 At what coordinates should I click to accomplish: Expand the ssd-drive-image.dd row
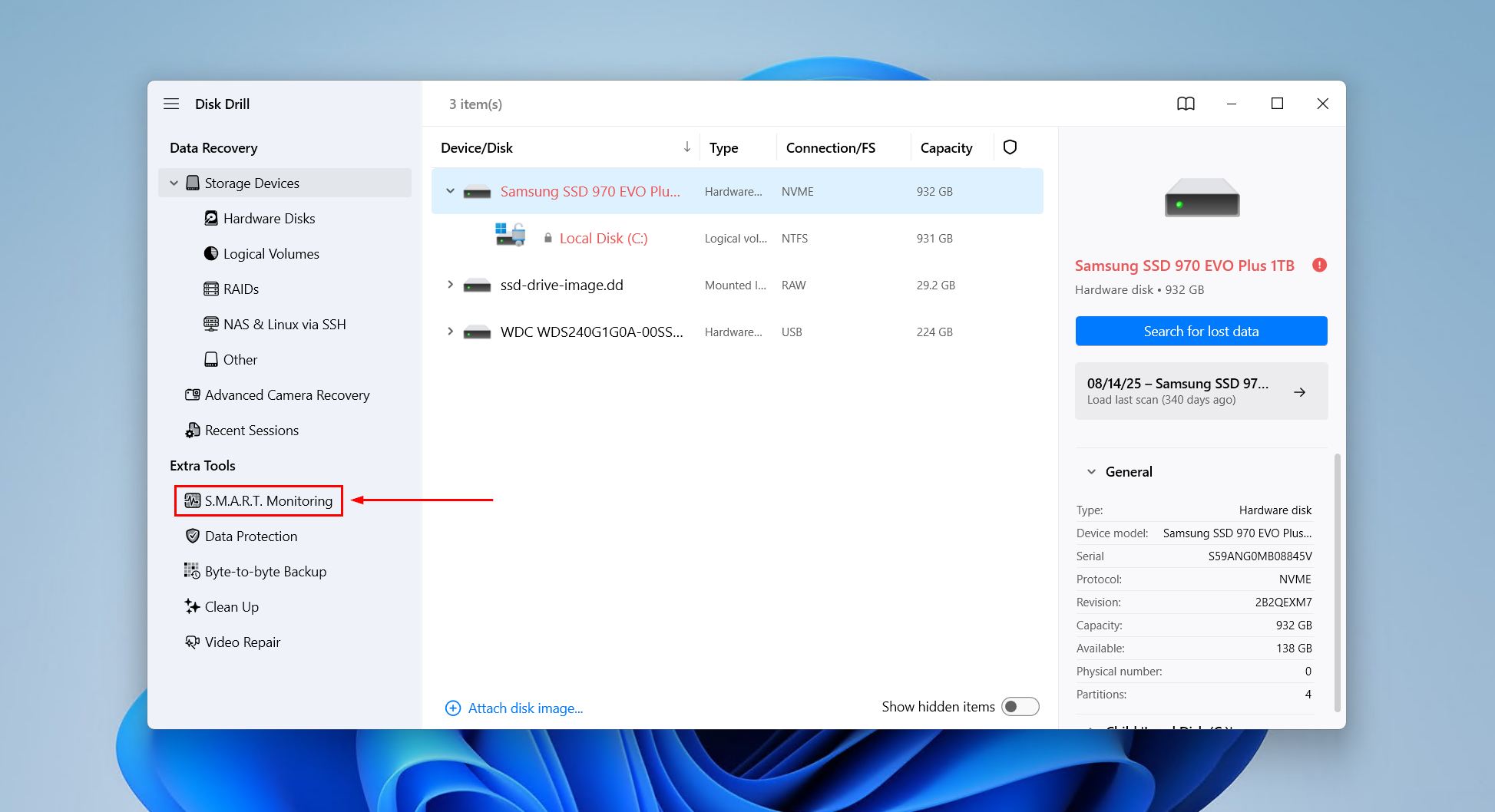(451, 285)
